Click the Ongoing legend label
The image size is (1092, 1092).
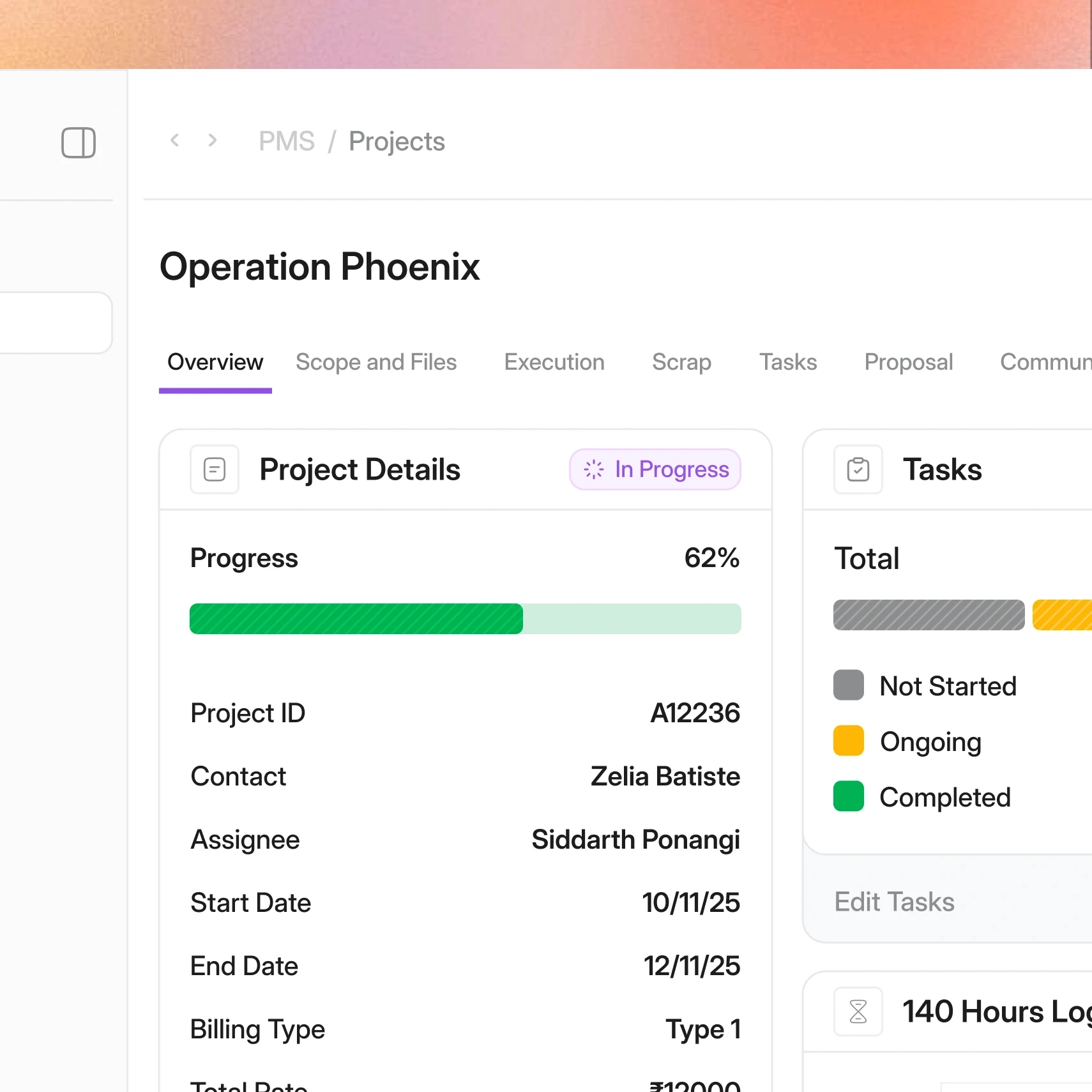[930, 742]
